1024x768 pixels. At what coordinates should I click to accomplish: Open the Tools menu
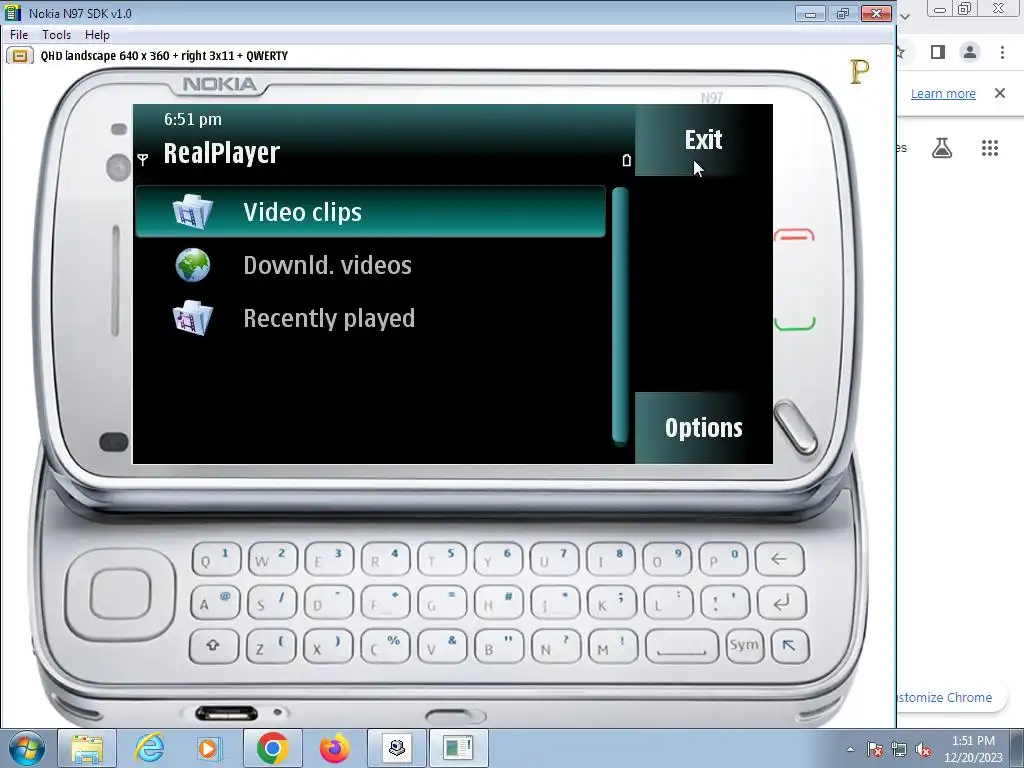pyautogui.click(x=56, y=35)
